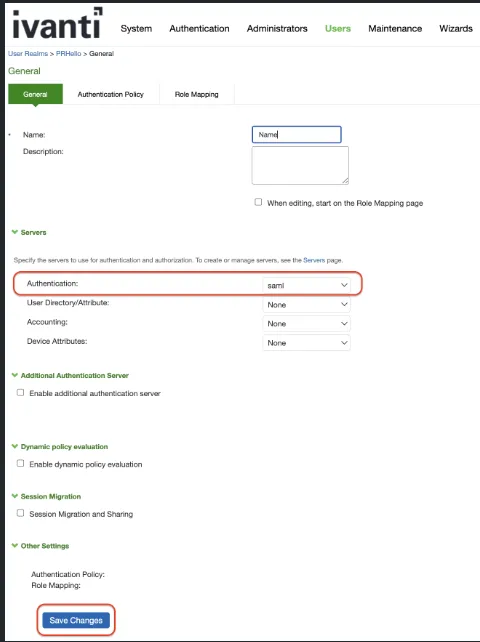
Task: Open the Authentication server dropdown
Action: (306, 285)
